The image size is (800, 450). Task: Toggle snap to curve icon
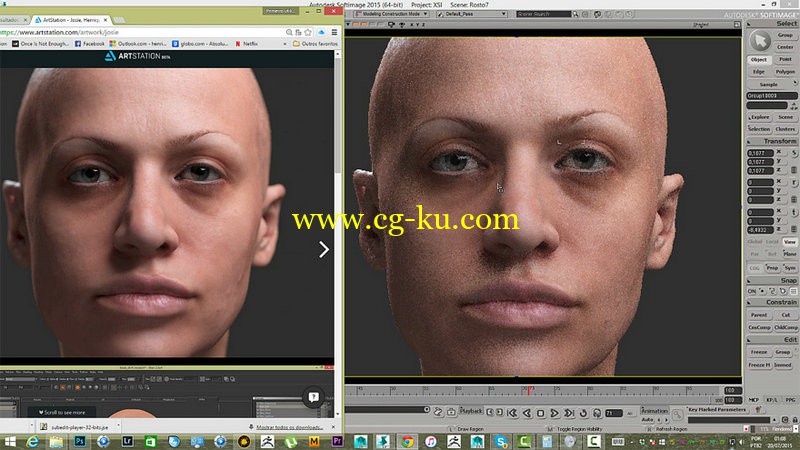pyautogui.click(x=772, y=291)
